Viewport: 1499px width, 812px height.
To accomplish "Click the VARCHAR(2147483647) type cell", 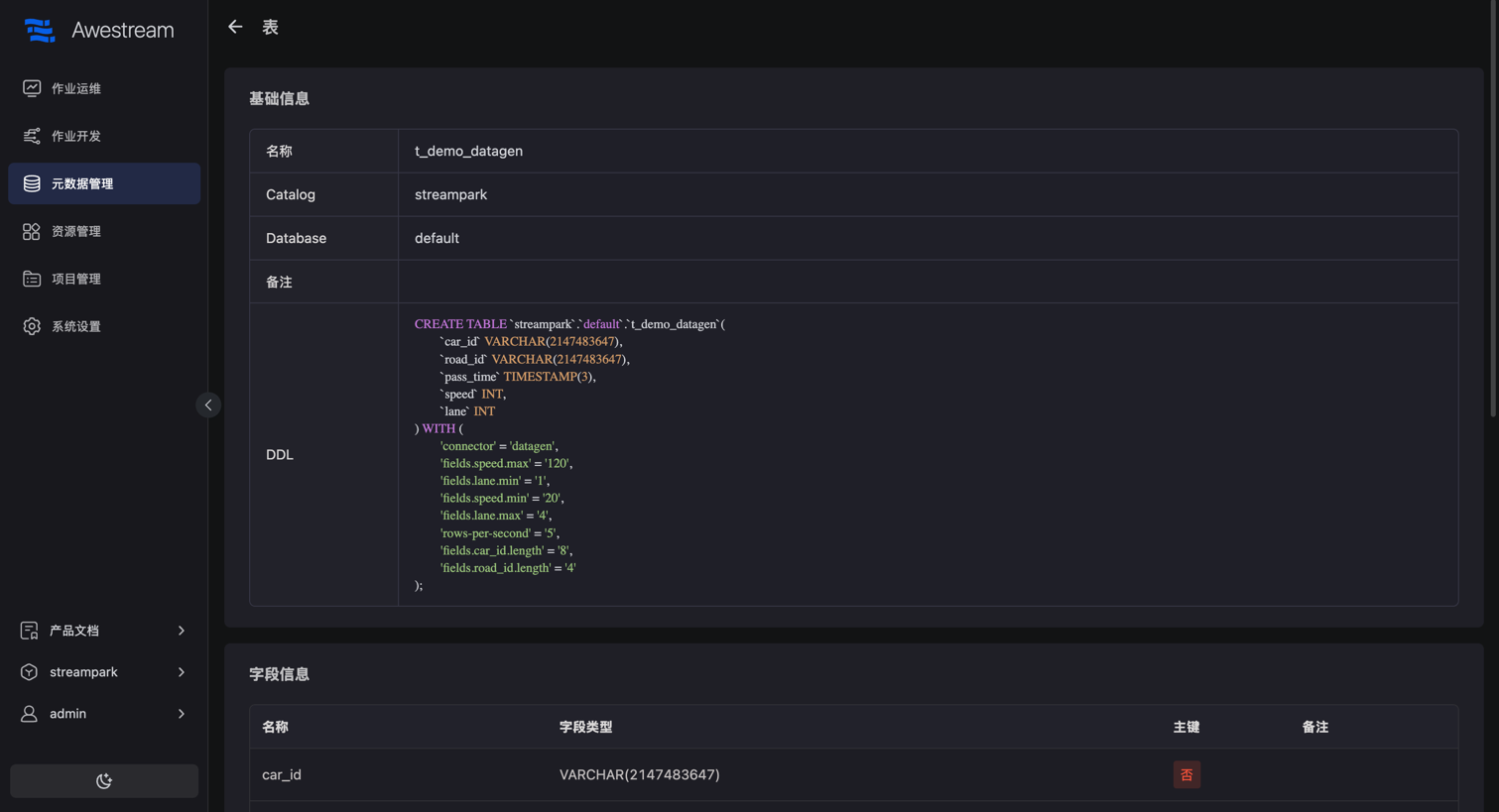I will point(639,774).
